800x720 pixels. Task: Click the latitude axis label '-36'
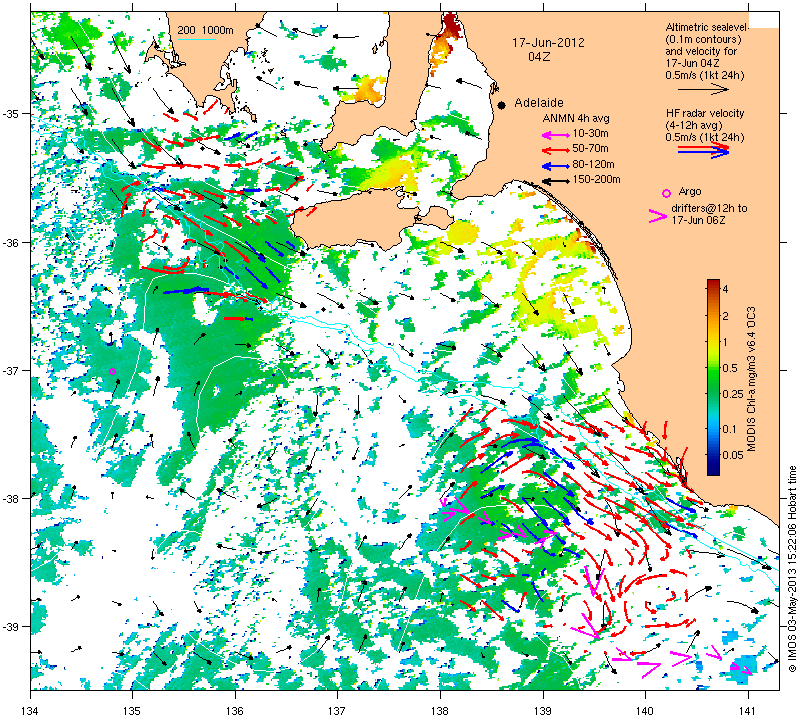coord(10,242)
